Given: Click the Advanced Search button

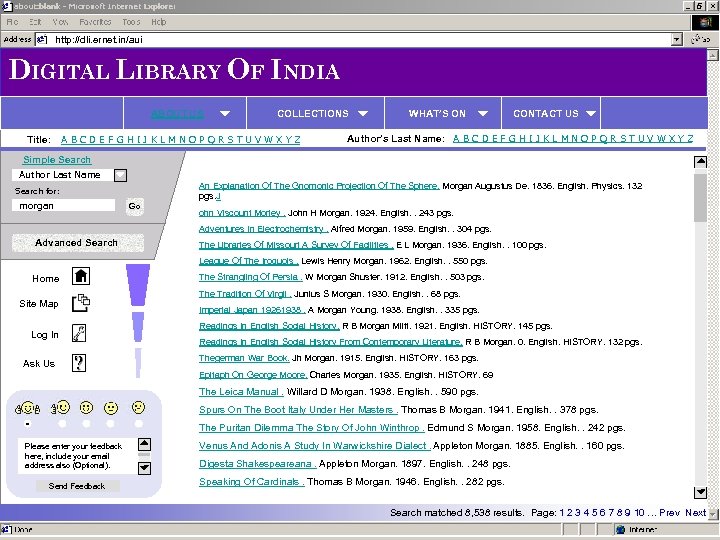Looking at the screenshot, I should pos(77,242).
